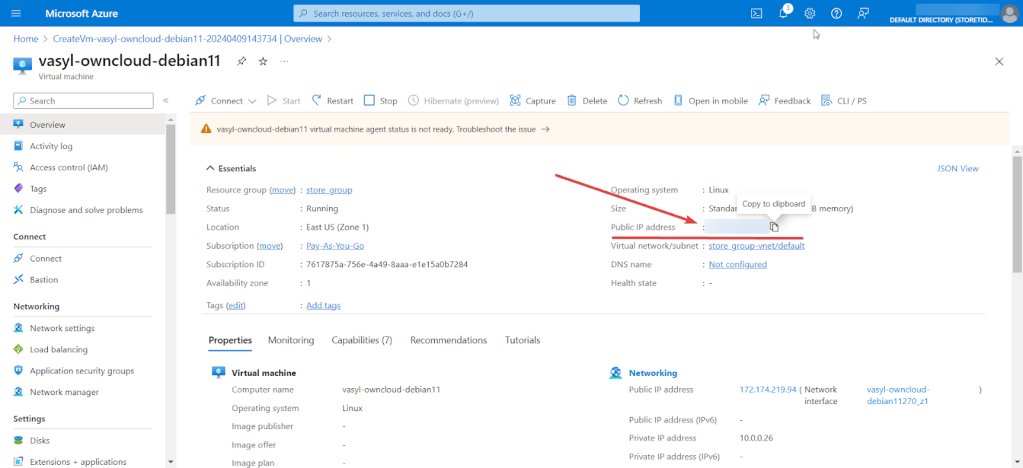This screenshot has height=468, width=1023.
Task: Pin the virtual machine to dashboard
Action: pyautogui.click(x=241, y=61)
